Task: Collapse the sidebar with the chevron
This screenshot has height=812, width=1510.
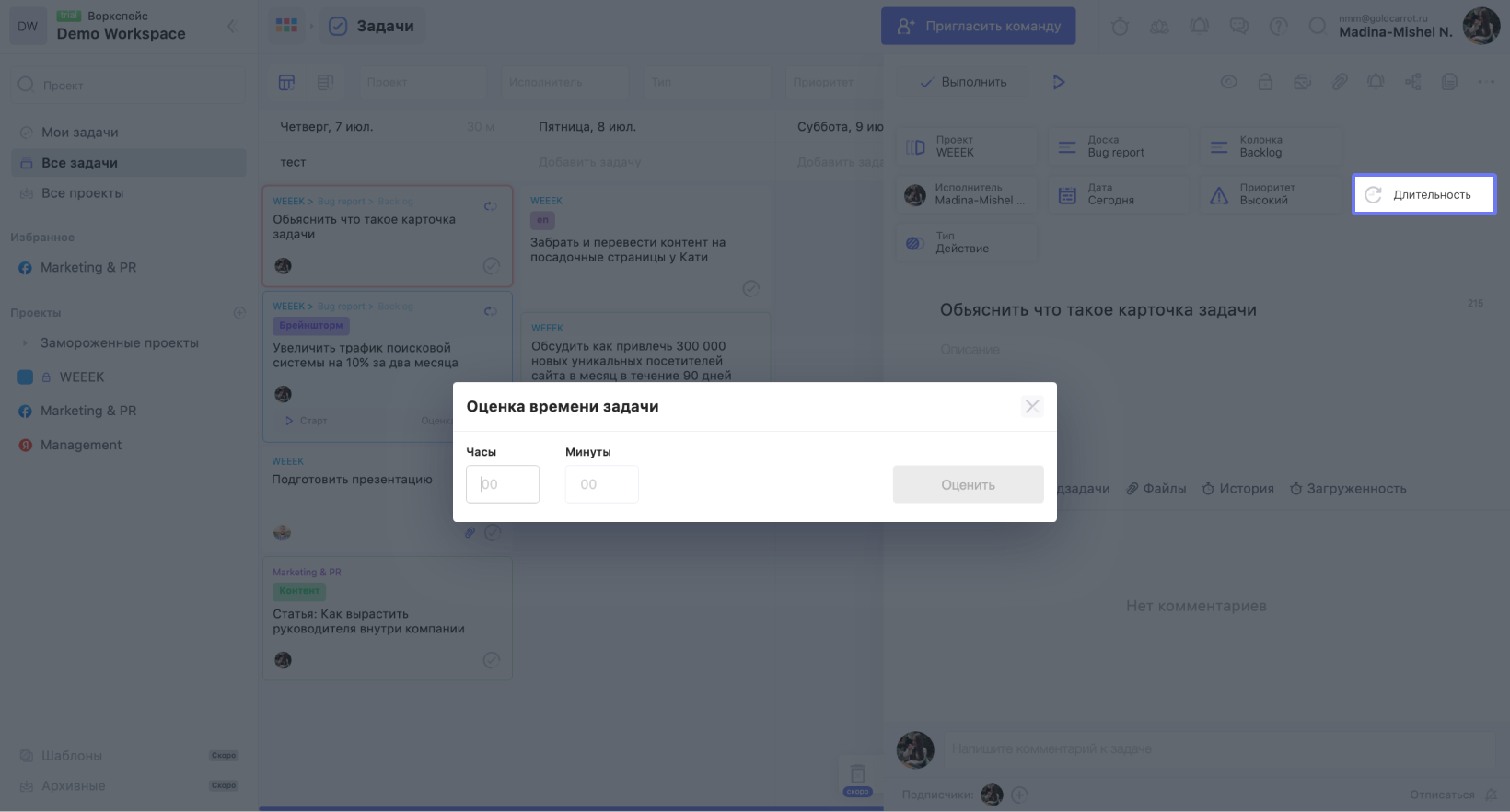Action: pos(232,26)
